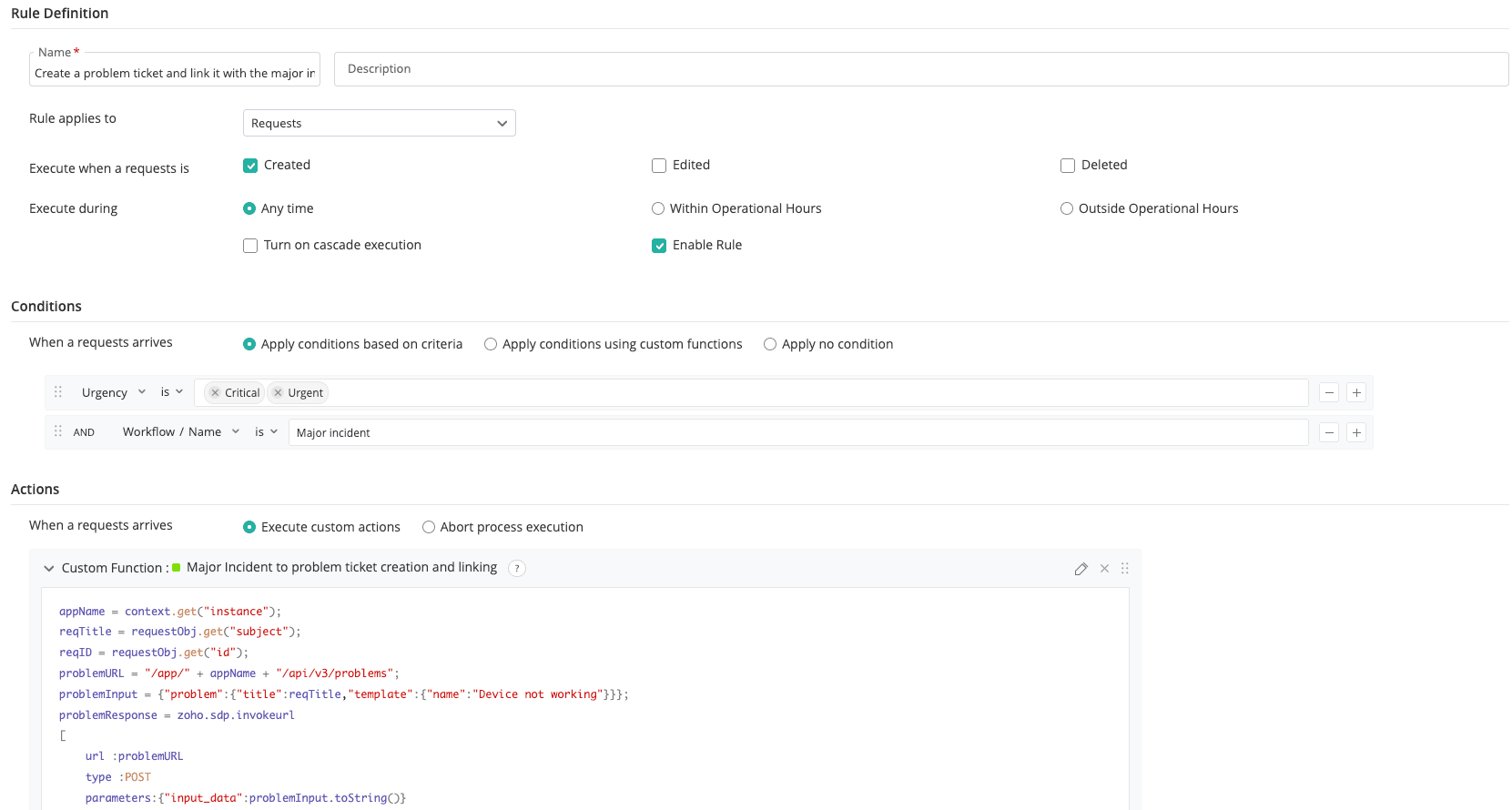
Task: Choose Apply conditions based on criteria
Action: [249, 344]
